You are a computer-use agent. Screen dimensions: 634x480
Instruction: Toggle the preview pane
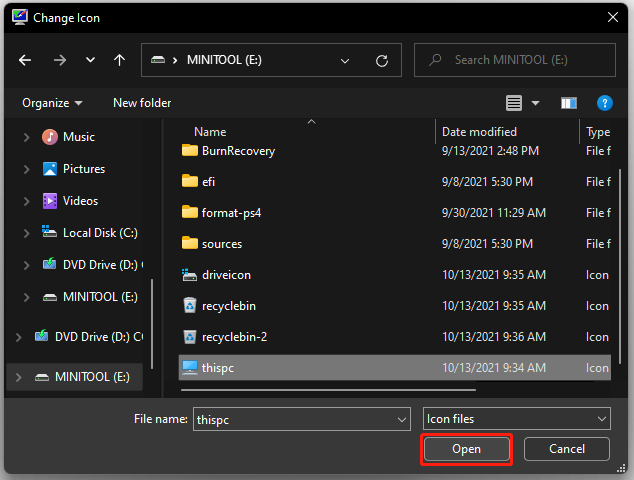569,103
